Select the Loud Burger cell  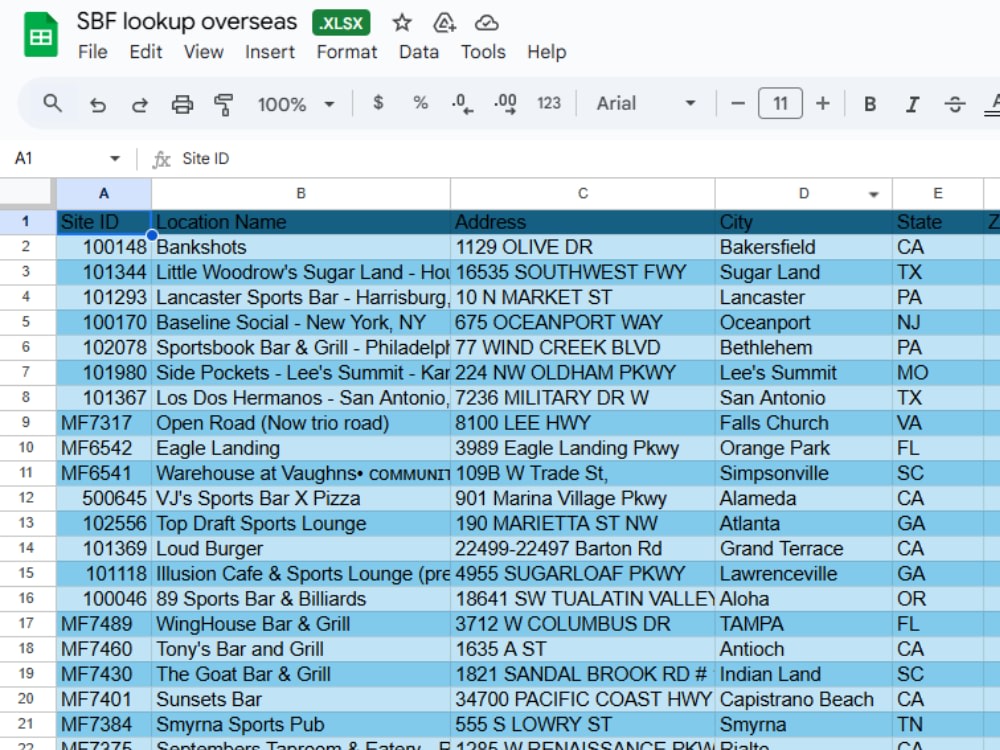point(301,548)
